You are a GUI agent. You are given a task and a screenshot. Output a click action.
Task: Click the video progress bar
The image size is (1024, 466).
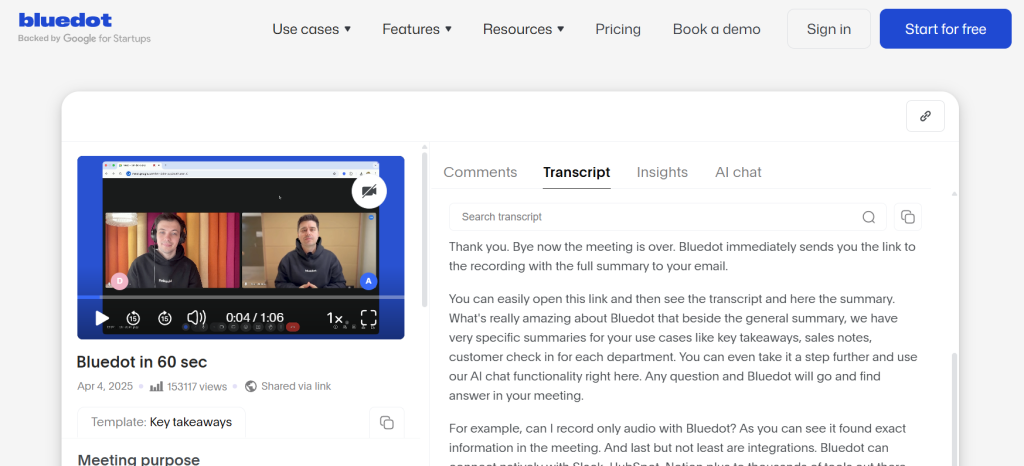[x=240, y=297]
